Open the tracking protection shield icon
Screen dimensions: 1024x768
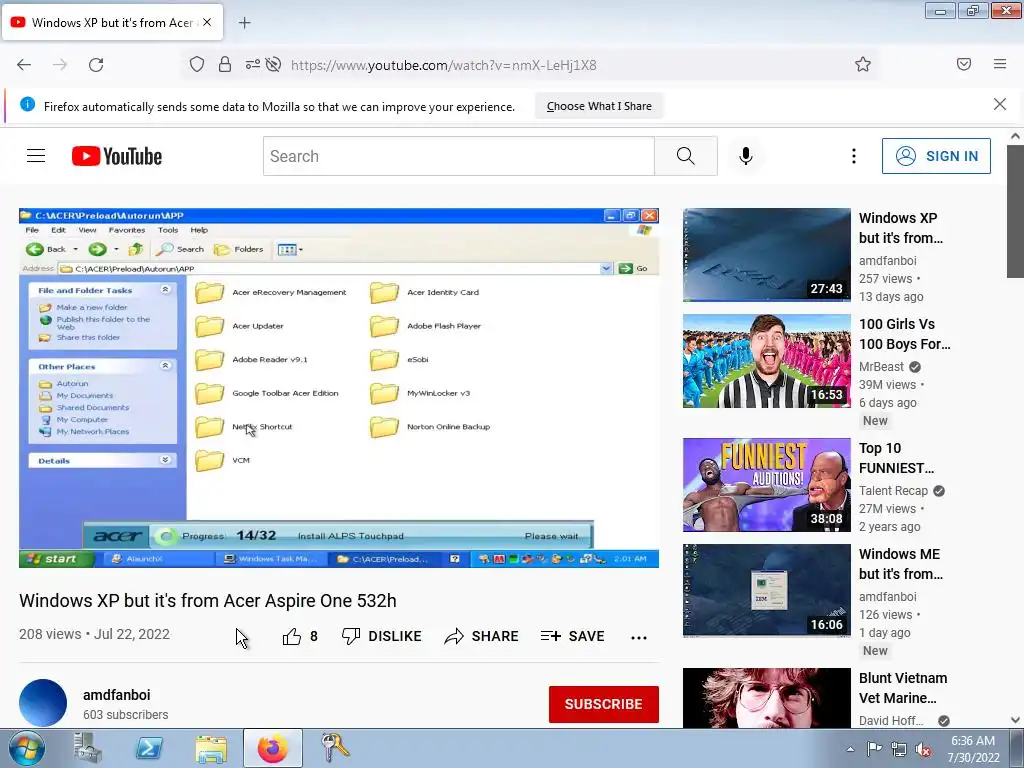tap(197, 65)
